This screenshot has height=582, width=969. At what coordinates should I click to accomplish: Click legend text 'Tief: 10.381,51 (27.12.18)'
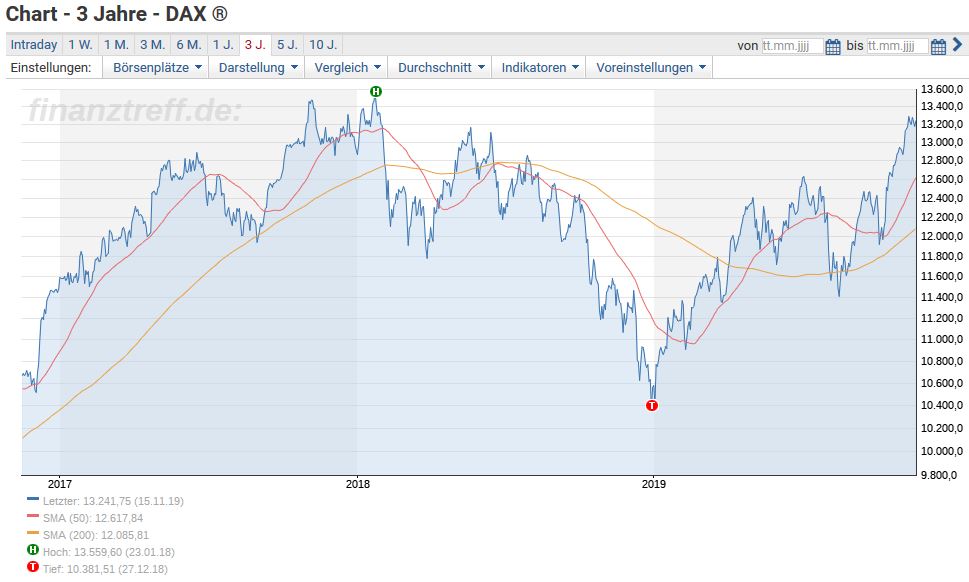[105, 569]
